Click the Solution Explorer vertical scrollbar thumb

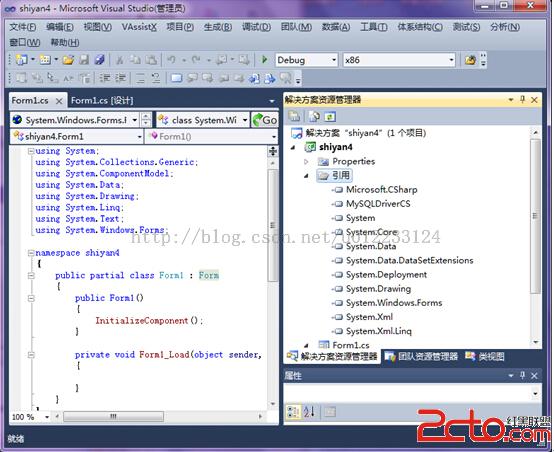536,216
